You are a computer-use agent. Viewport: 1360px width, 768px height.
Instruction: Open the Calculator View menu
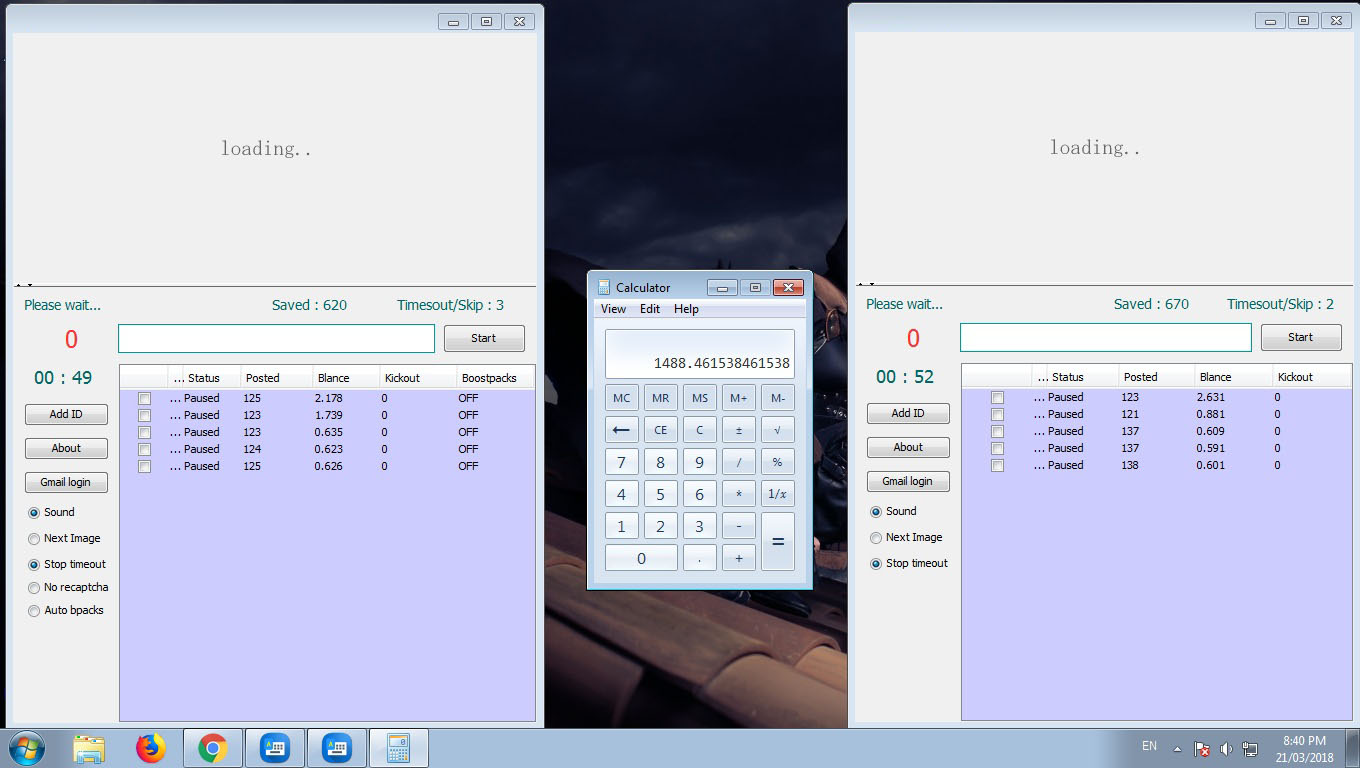[x=613, y=309]
